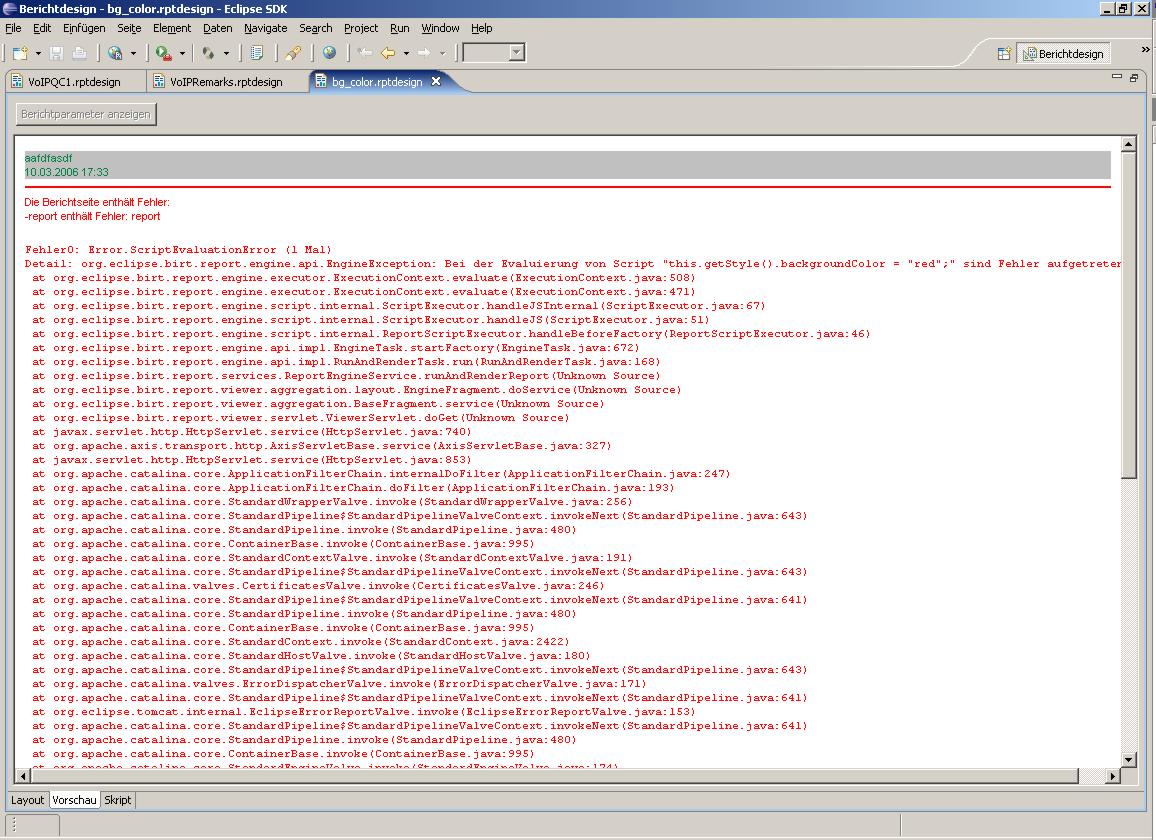Click the Open Perspective icon

(1004, 54)
